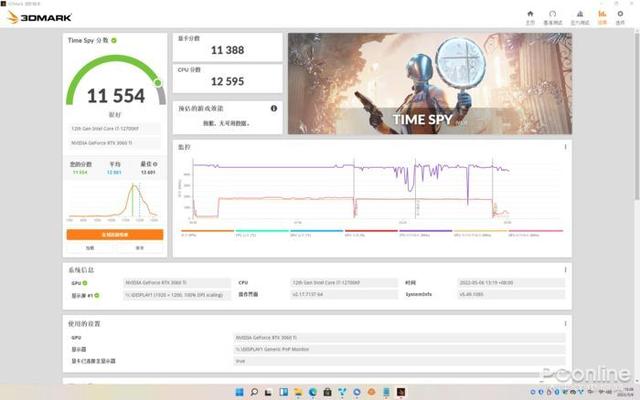Open the system information panel three-dot menu
The image size is (640, 400).
[x=565, y=270]
